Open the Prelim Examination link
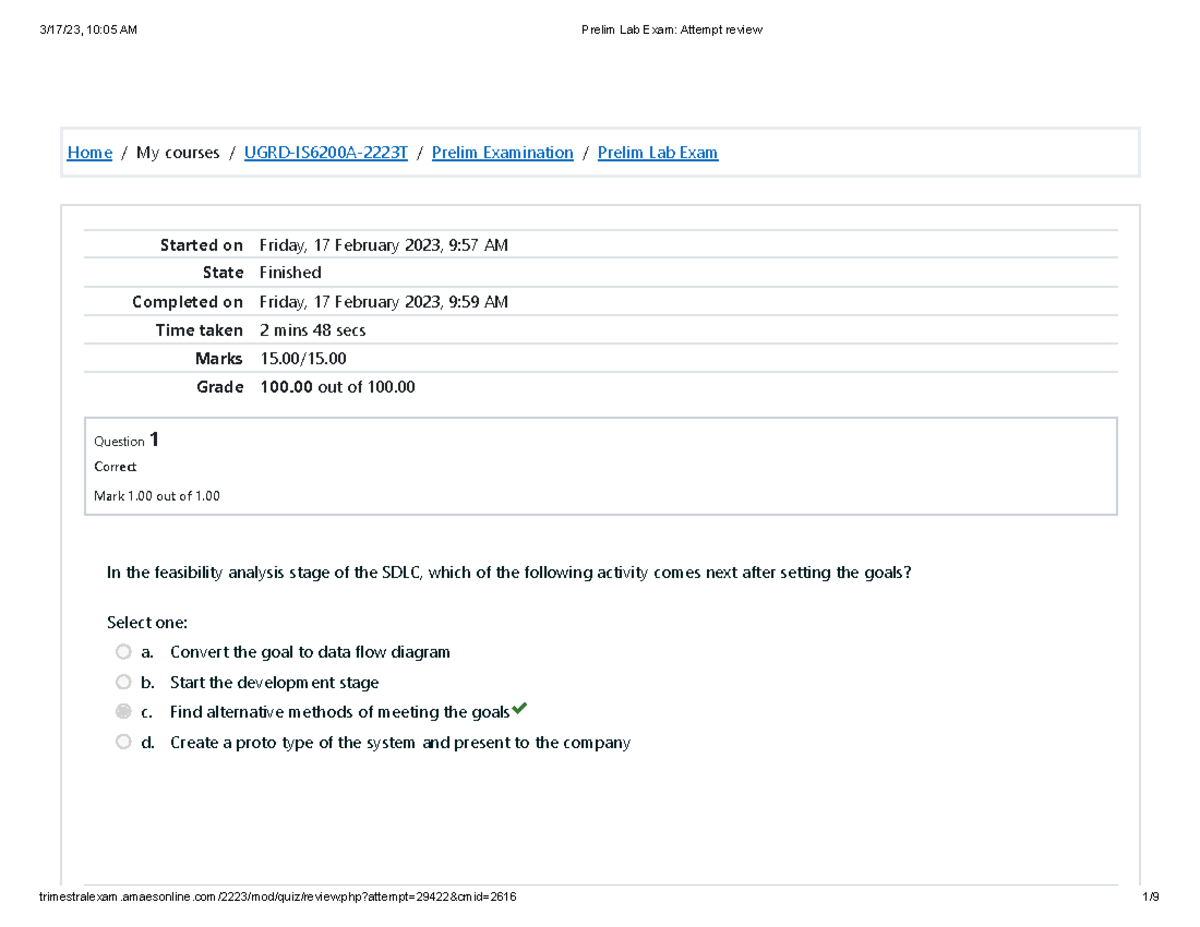 point(502,152)
